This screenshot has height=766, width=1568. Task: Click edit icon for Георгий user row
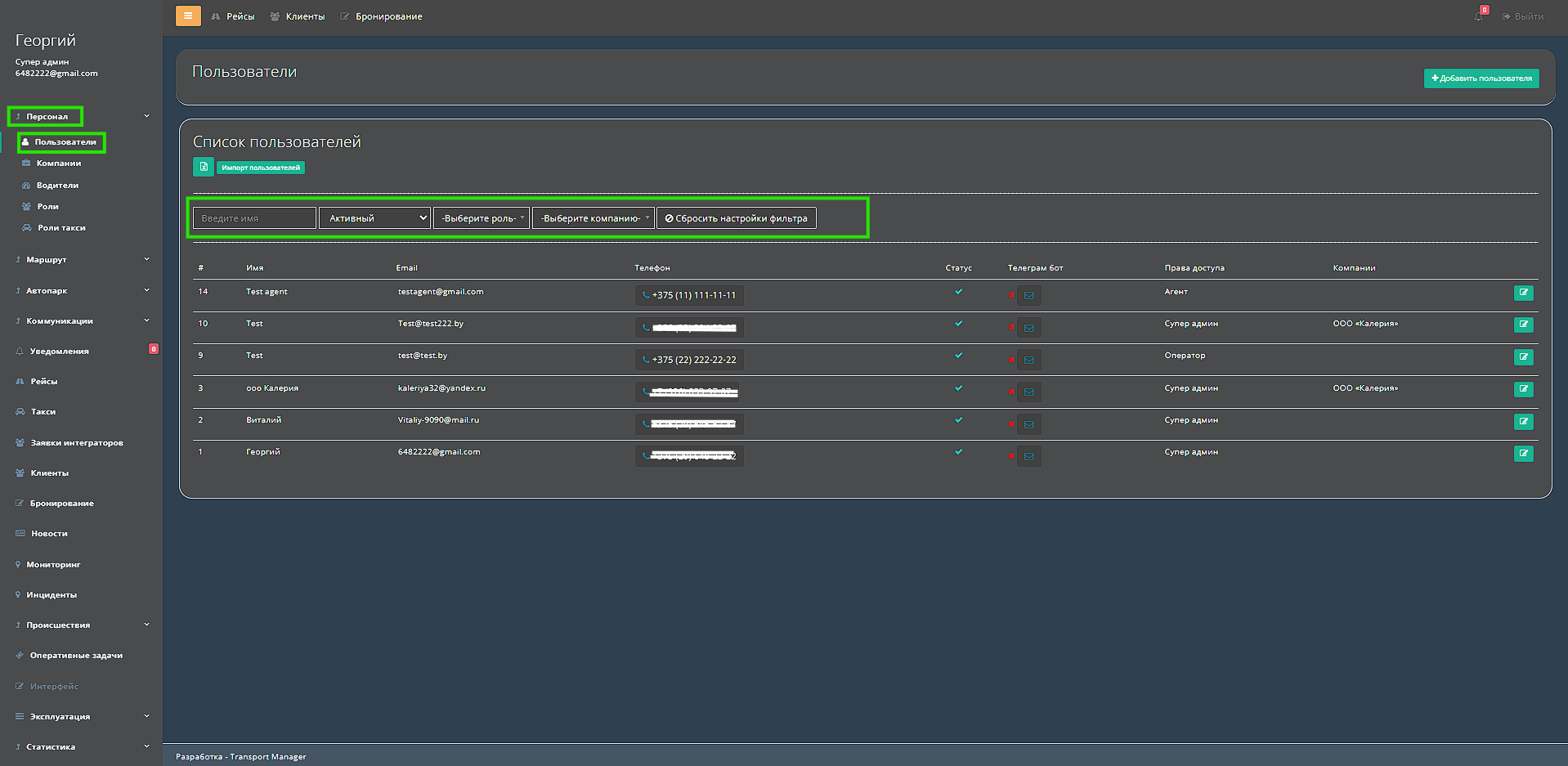coord(1523,454)
